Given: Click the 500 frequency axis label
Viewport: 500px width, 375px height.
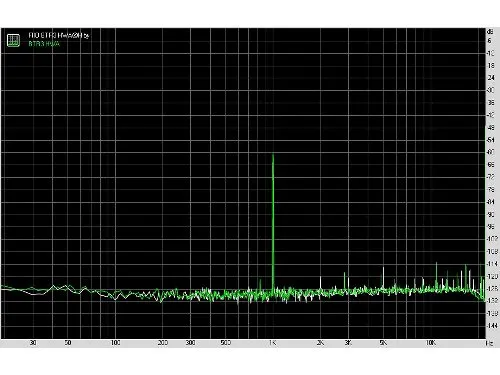Looking at the screenshot, I should click(226, 343).
